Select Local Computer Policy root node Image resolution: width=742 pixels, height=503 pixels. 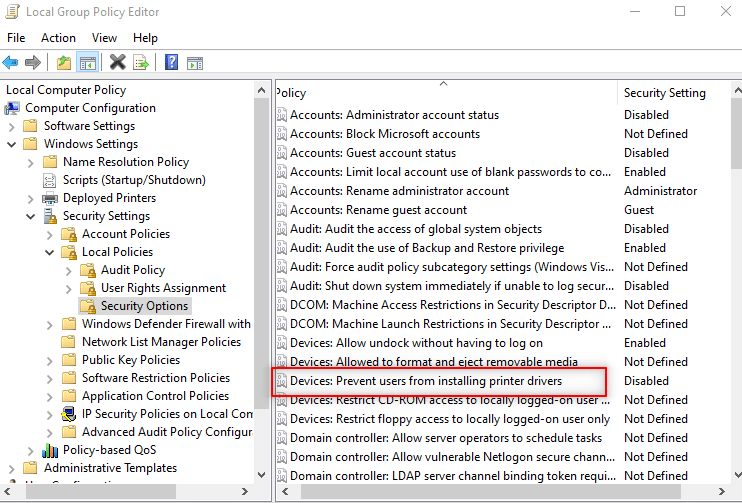[66, 90]
